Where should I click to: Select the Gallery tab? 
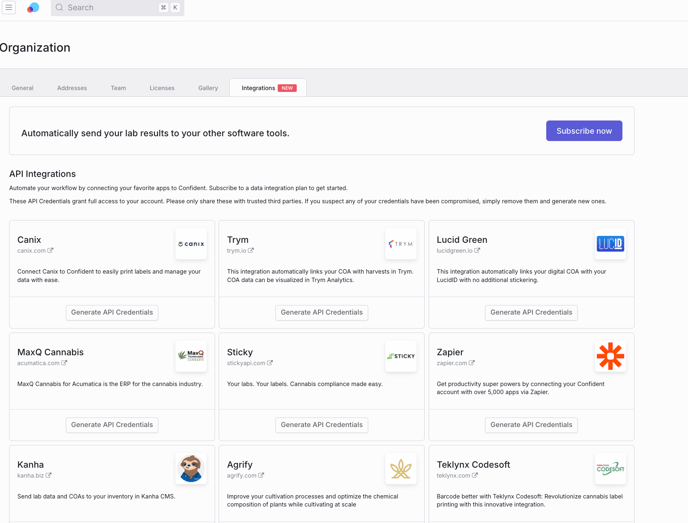tap(208, 88)
